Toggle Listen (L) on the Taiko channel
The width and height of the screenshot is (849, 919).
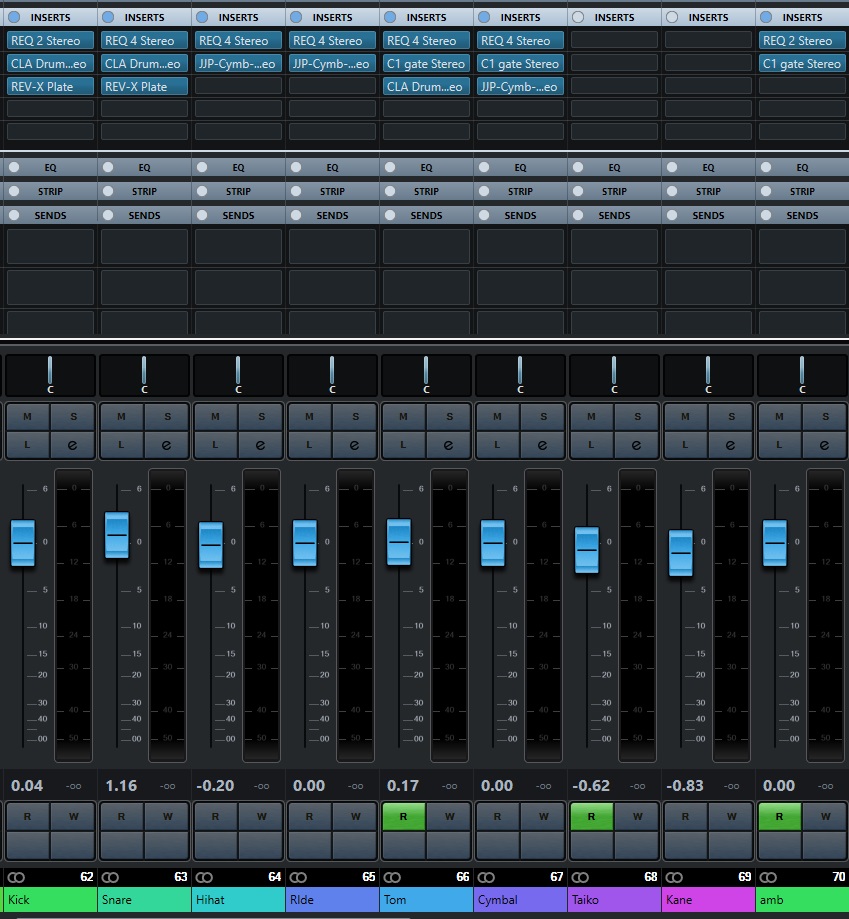click(x=591, y=445)
